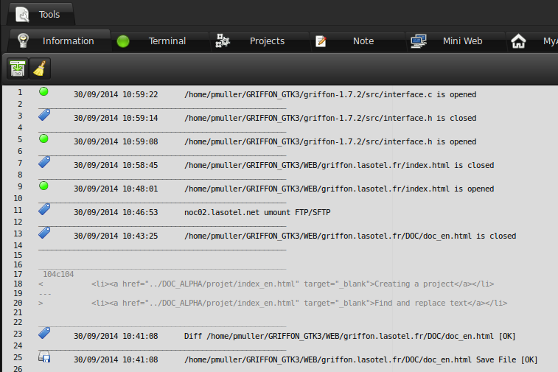The image size is (558, 372).
Task: Open the Note tab
Action: [x=358, y=41]
